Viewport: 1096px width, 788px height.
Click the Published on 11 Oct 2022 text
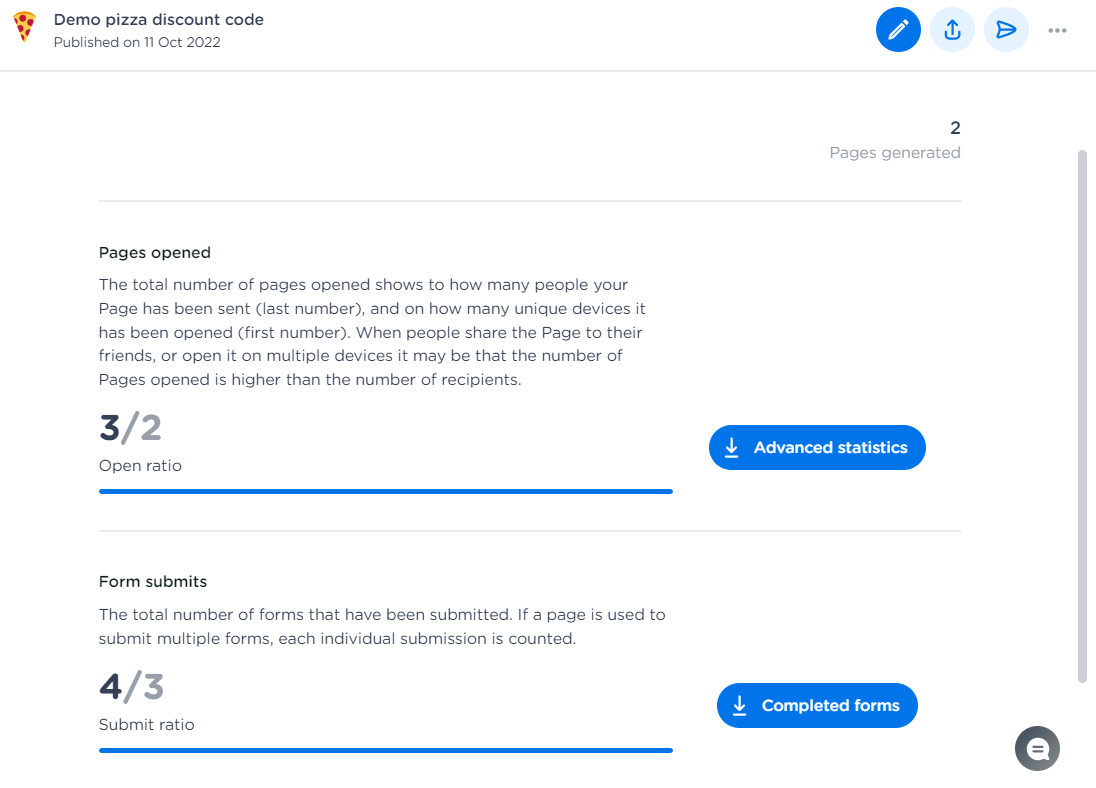click(x=137, y=42)
